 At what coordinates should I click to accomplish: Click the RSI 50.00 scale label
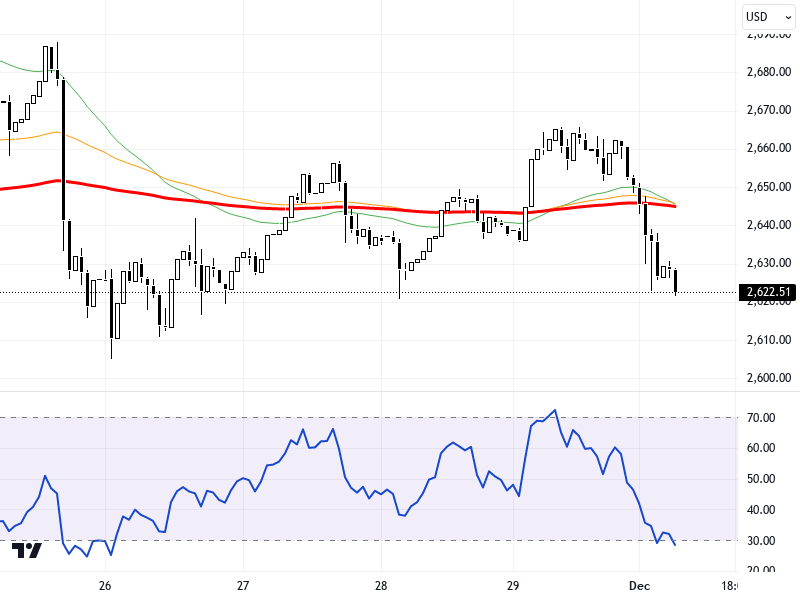762,479
